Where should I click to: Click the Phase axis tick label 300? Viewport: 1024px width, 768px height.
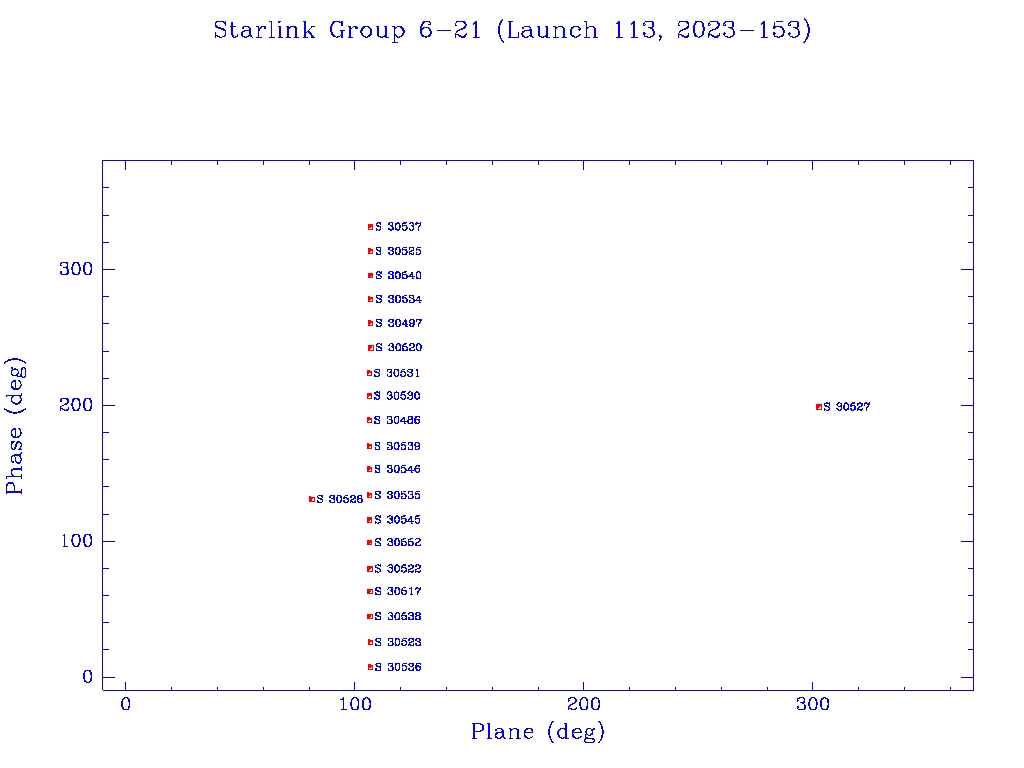pos(76,269)
